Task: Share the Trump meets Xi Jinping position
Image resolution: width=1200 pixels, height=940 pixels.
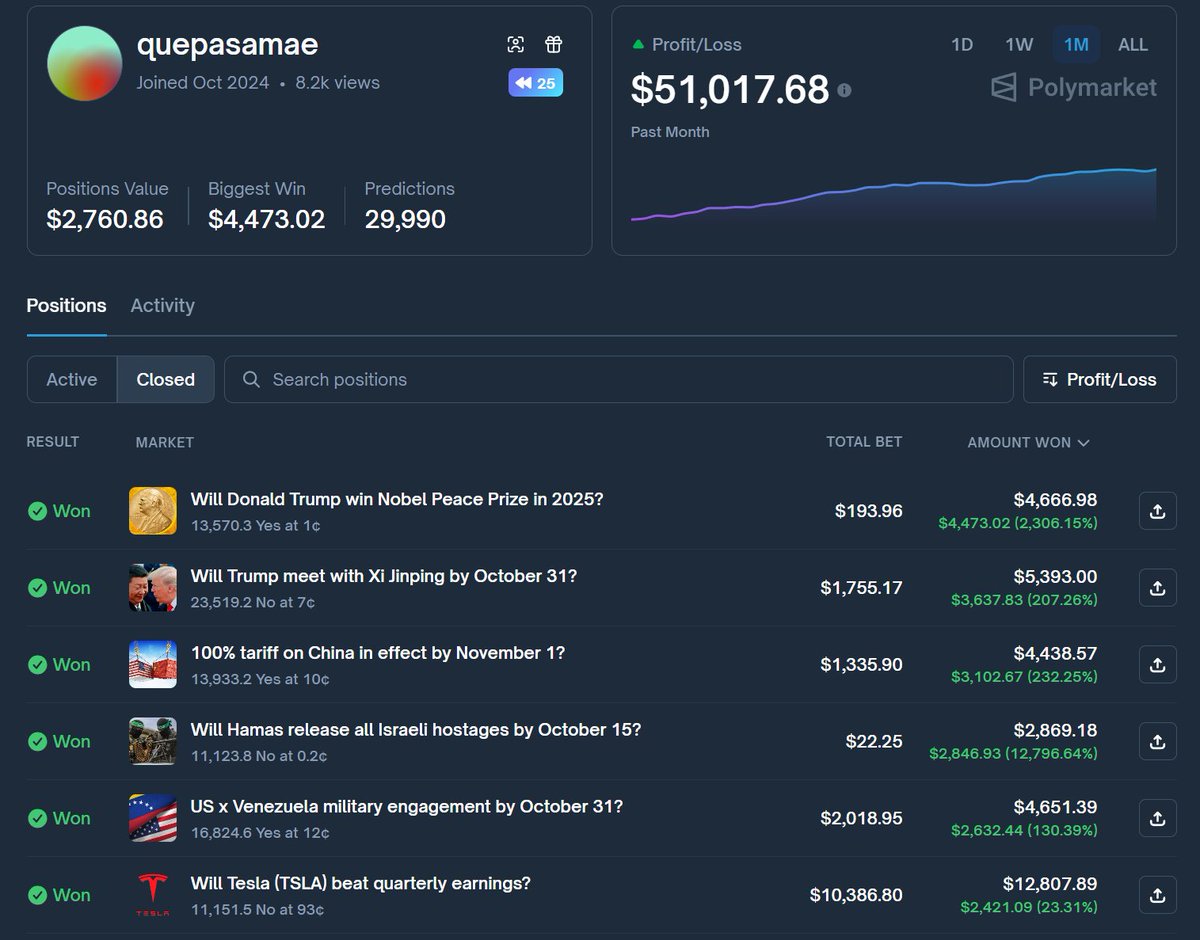Action: click(1157, 588)
